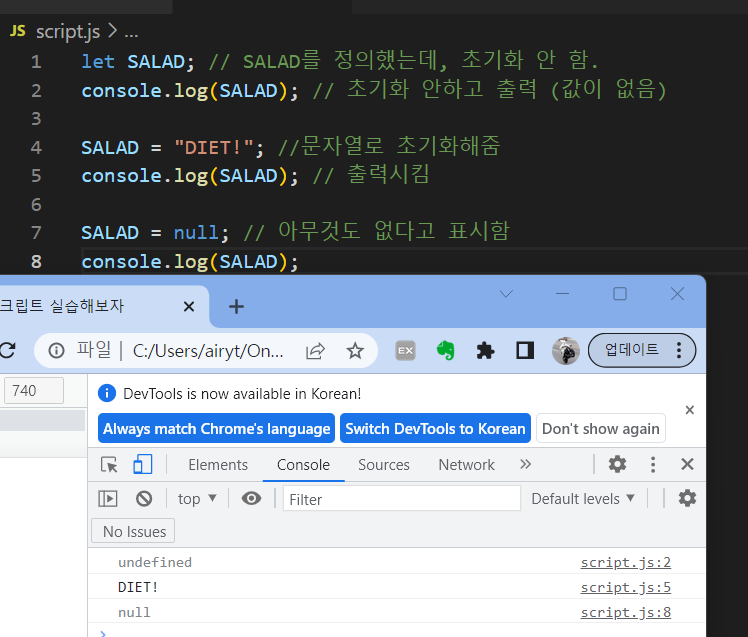The height and width of the screenshot is (637, 748).
Task: Click the "DIET!" string in the code
Action: (213, 147)
